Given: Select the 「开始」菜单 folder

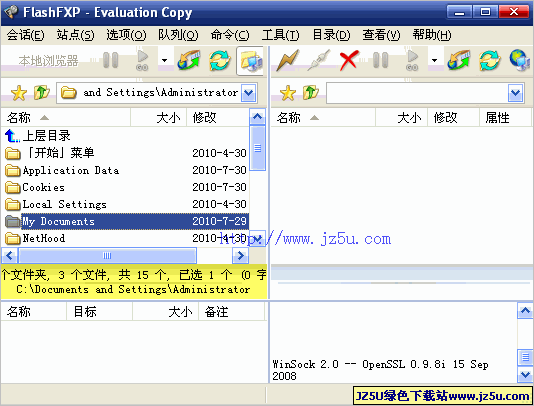Looking at the screenshot, I should [x=125, y=153].
